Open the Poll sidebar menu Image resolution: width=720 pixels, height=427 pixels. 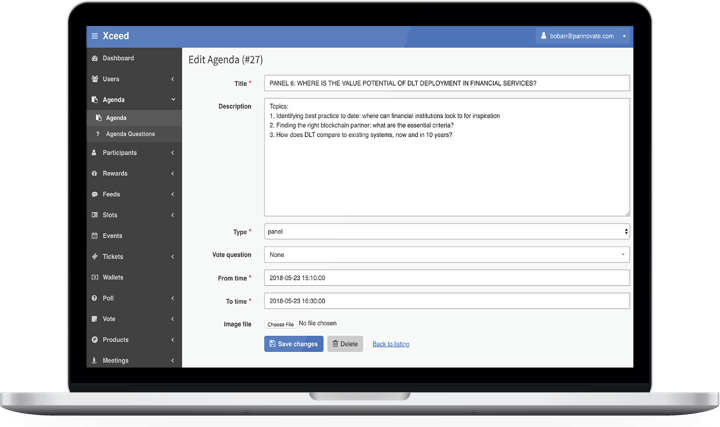[x=132, y=298]
